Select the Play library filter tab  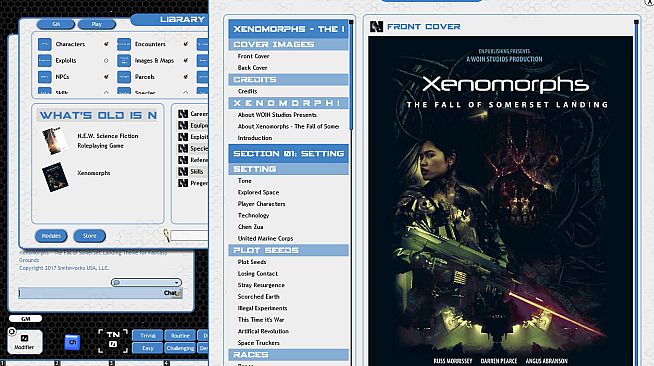pos(97,24)
